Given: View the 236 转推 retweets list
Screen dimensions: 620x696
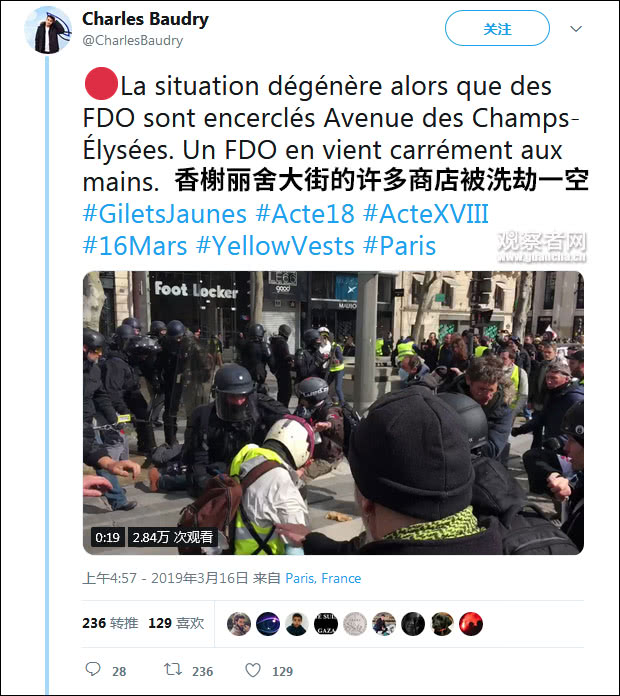Looking at the screenshot, I should pyautogui.click(x=110, y=623).
